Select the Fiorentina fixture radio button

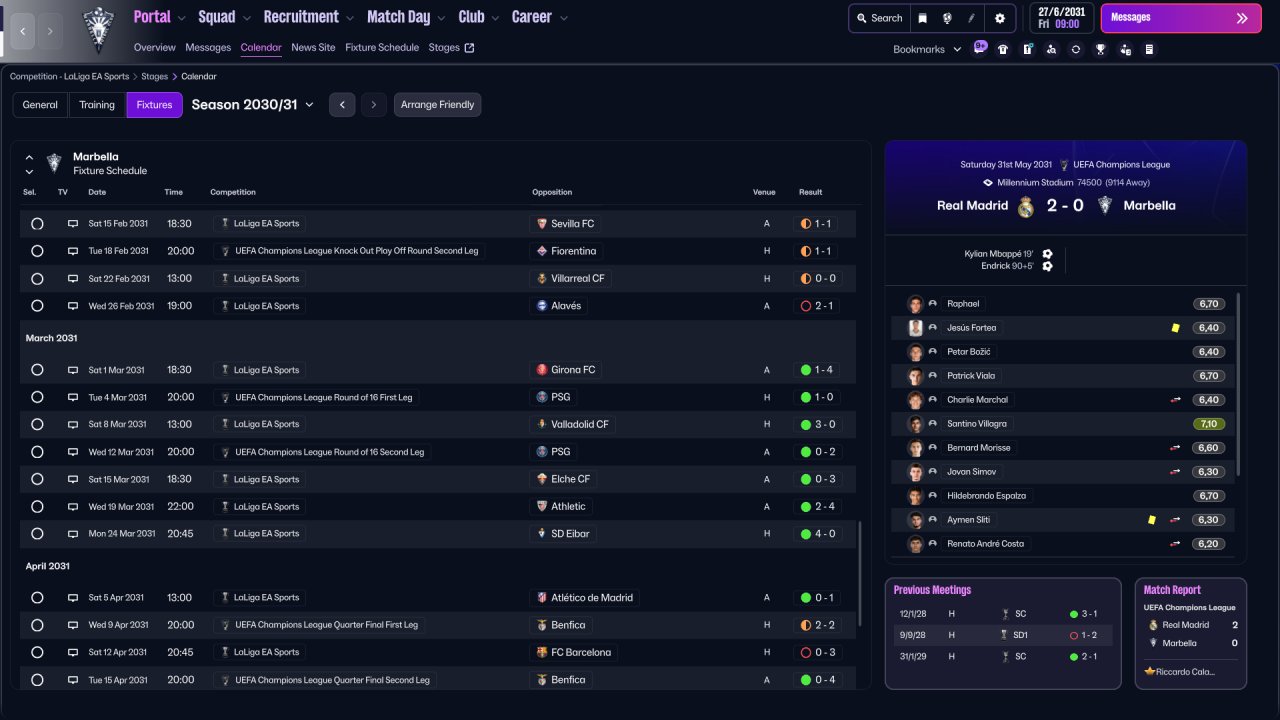[37, 251]
